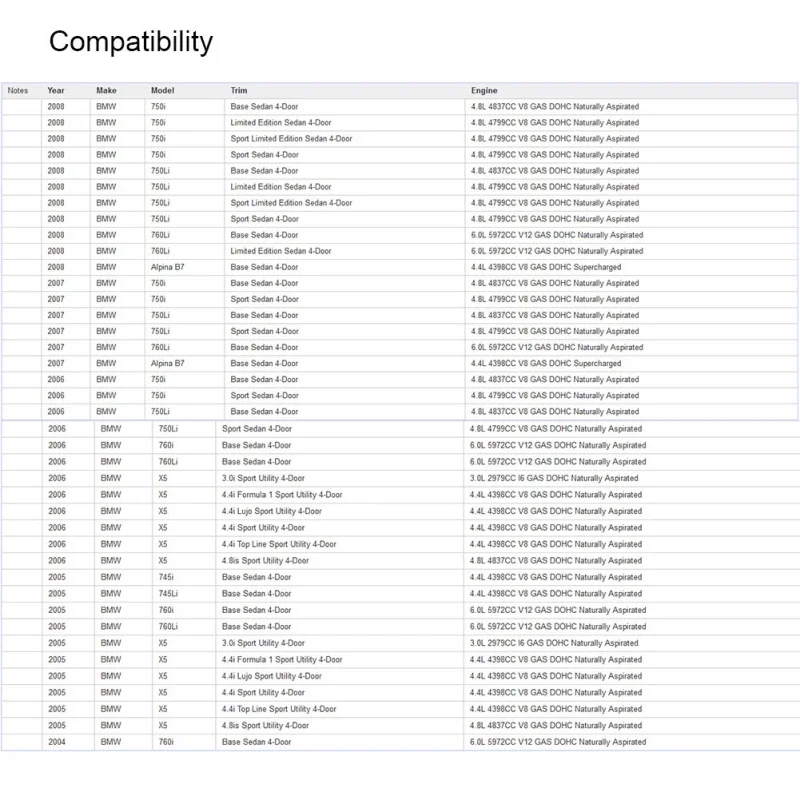Click '760Li' model in the 2005 row
This screenshot has width=800, height=800.
[168, 626]
